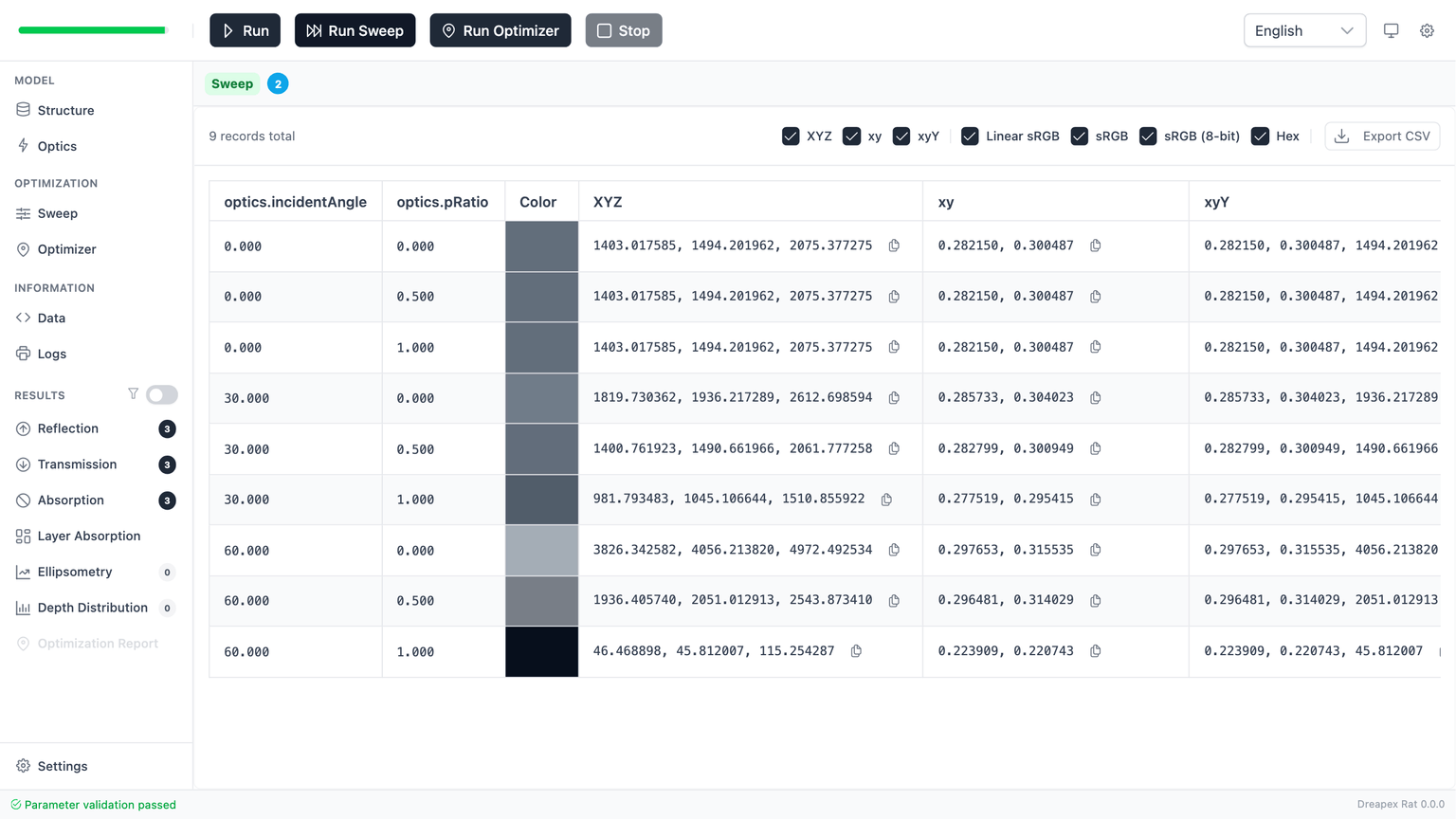Open Layer Absorption results
This screenshot has height=819, width=1456.
(x=88, y=536)
